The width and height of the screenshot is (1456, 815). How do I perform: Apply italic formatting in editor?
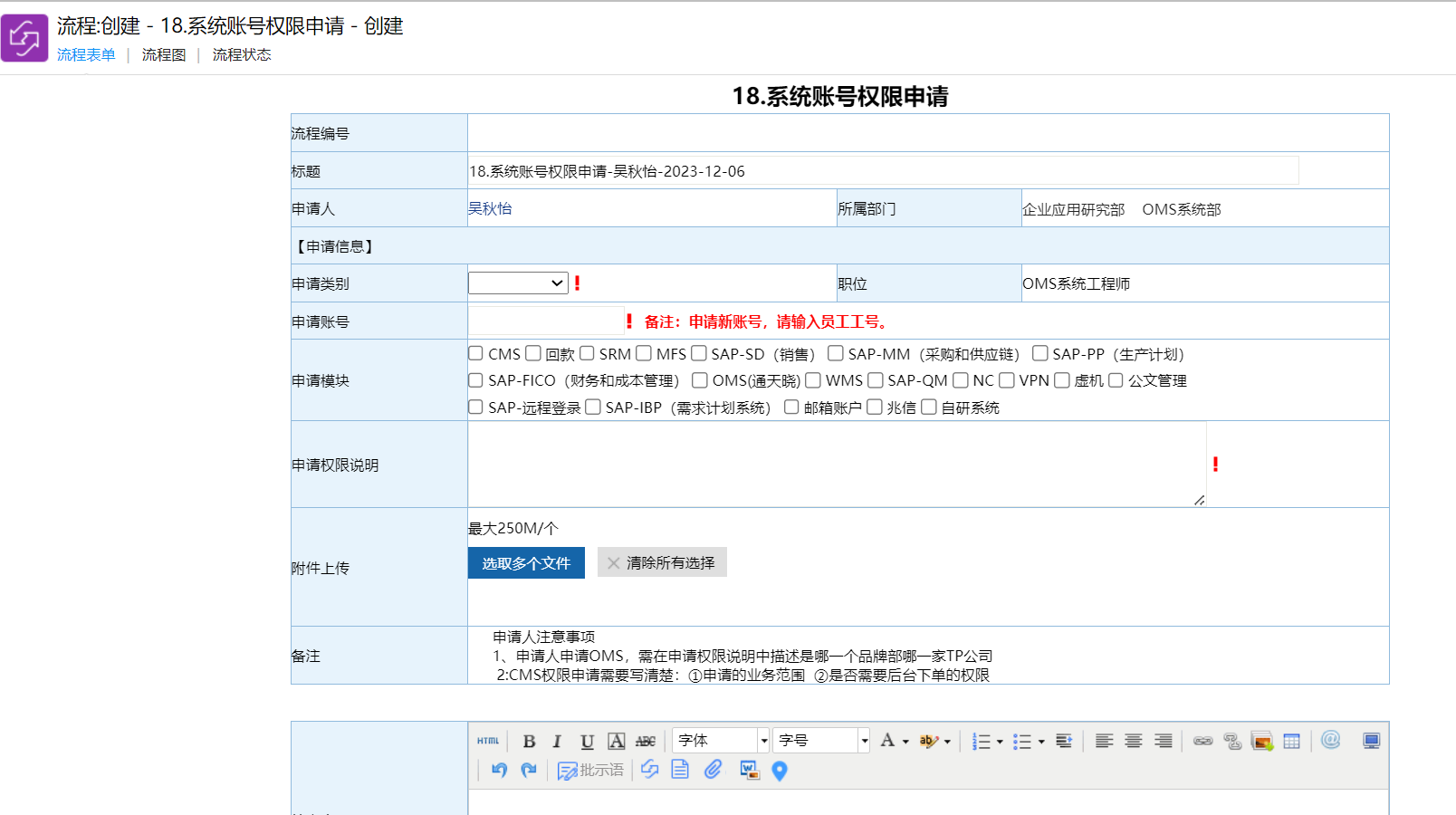[557, 741]
